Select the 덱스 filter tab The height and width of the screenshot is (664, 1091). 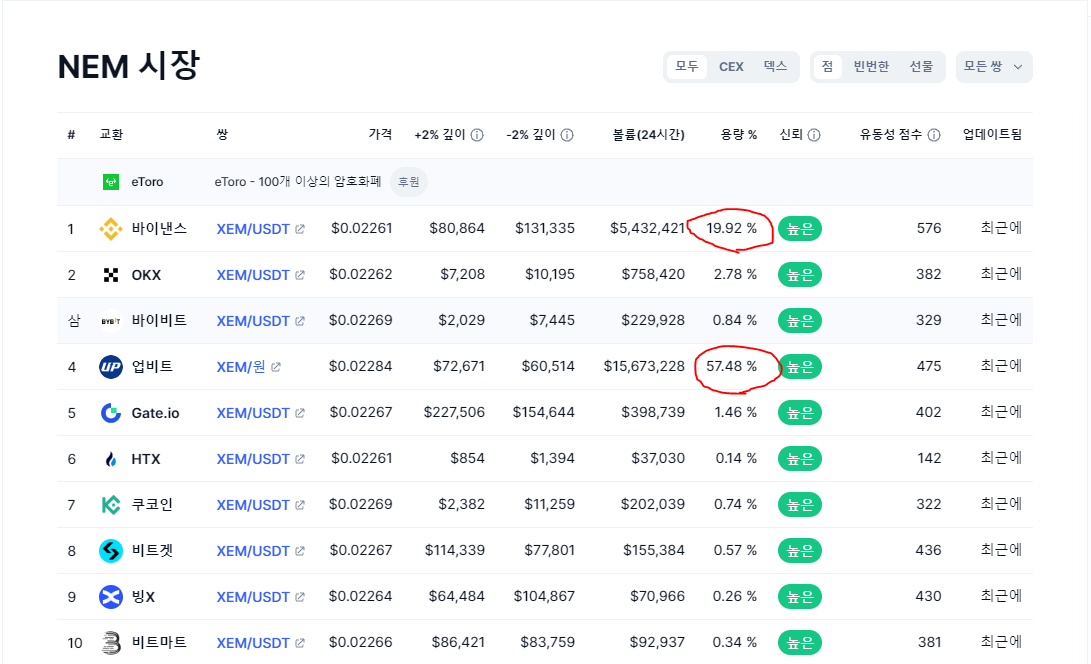click(775, 67)
